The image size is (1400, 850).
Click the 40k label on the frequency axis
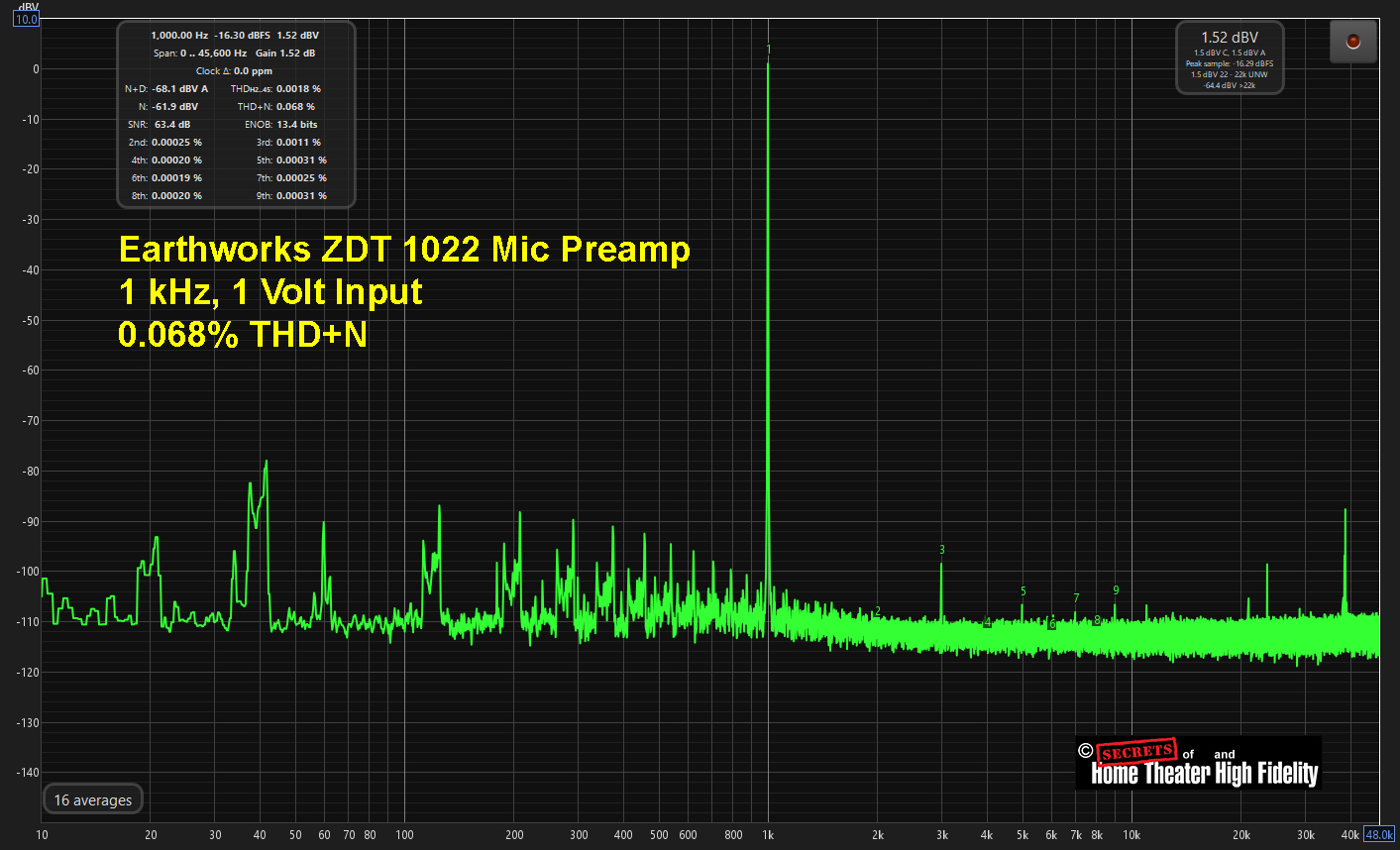(x=1350, y=835)
